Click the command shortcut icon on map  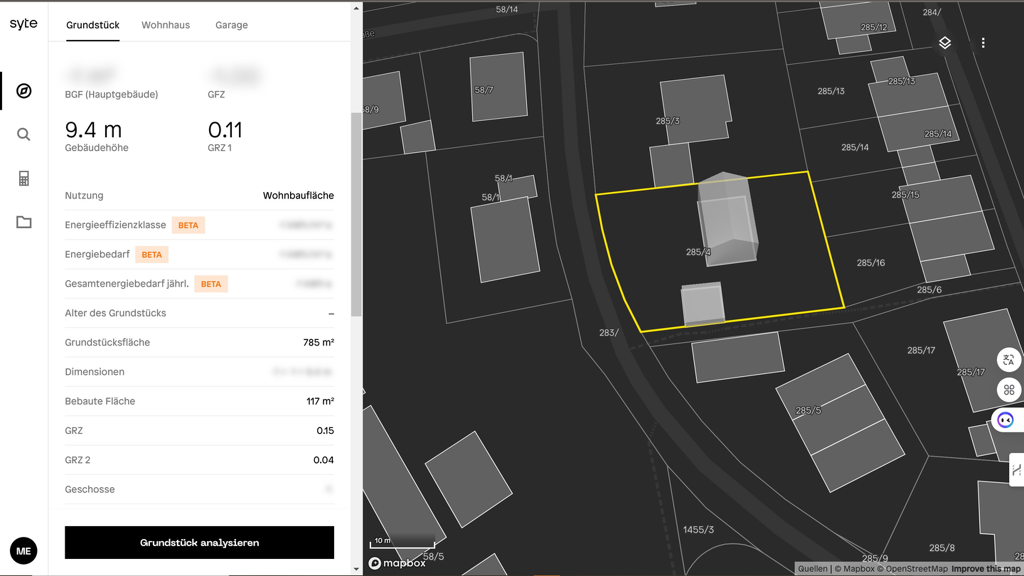[x=1008, y=390]
